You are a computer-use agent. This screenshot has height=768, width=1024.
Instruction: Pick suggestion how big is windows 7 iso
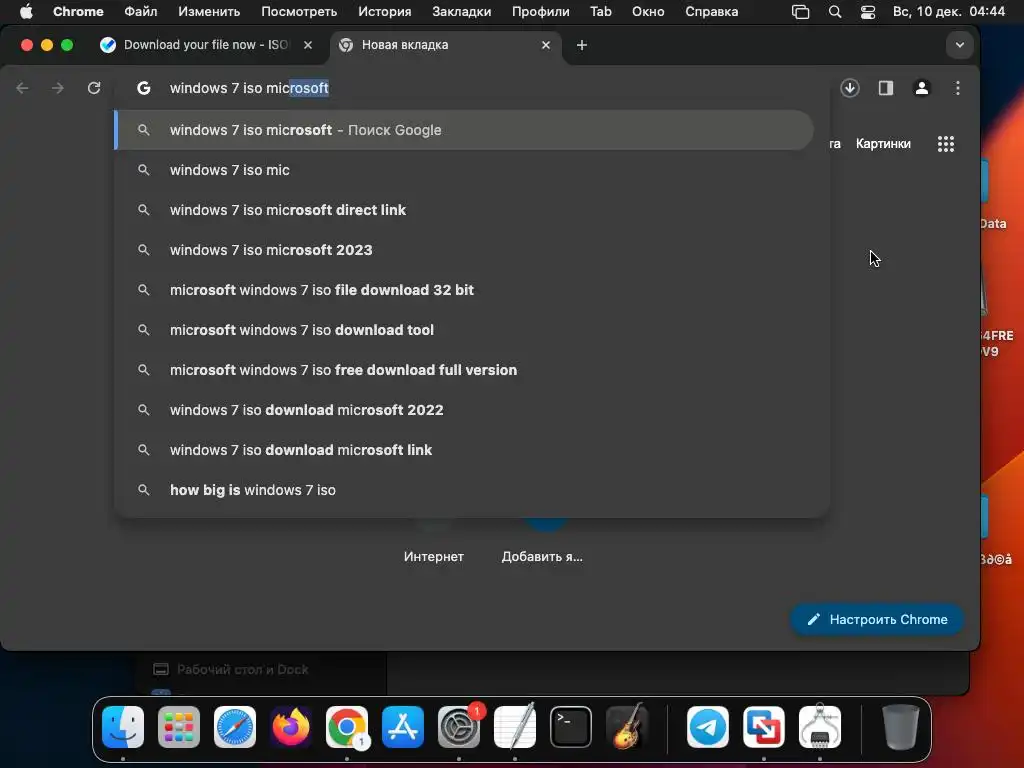(x=464, y=490)
